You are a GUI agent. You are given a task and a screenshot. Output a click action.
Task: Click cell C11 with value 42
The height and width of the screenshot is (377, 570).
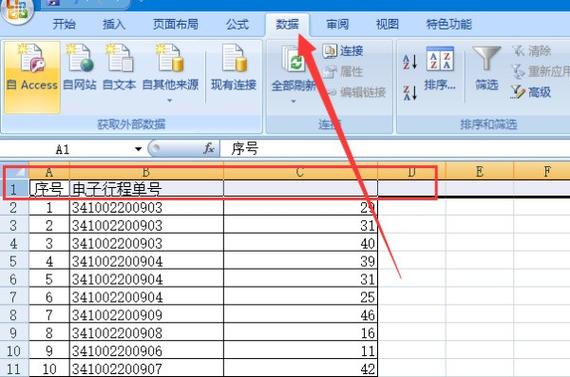tap(300, 369)
